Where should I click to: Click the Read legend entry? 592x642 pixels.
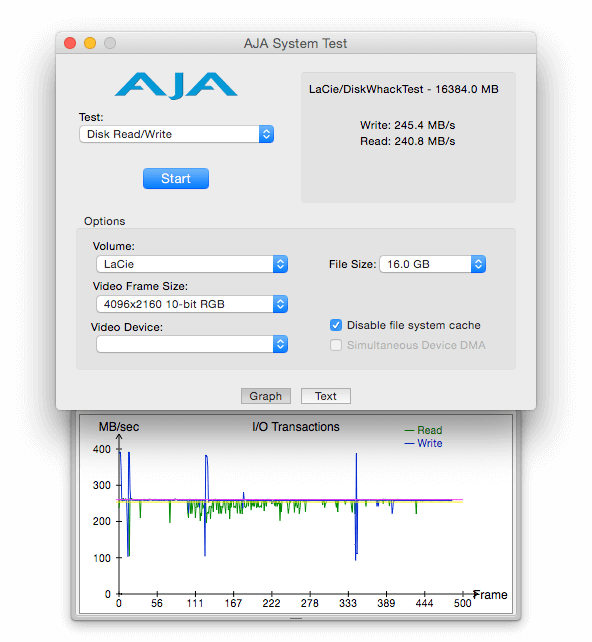tap(423, 430)
